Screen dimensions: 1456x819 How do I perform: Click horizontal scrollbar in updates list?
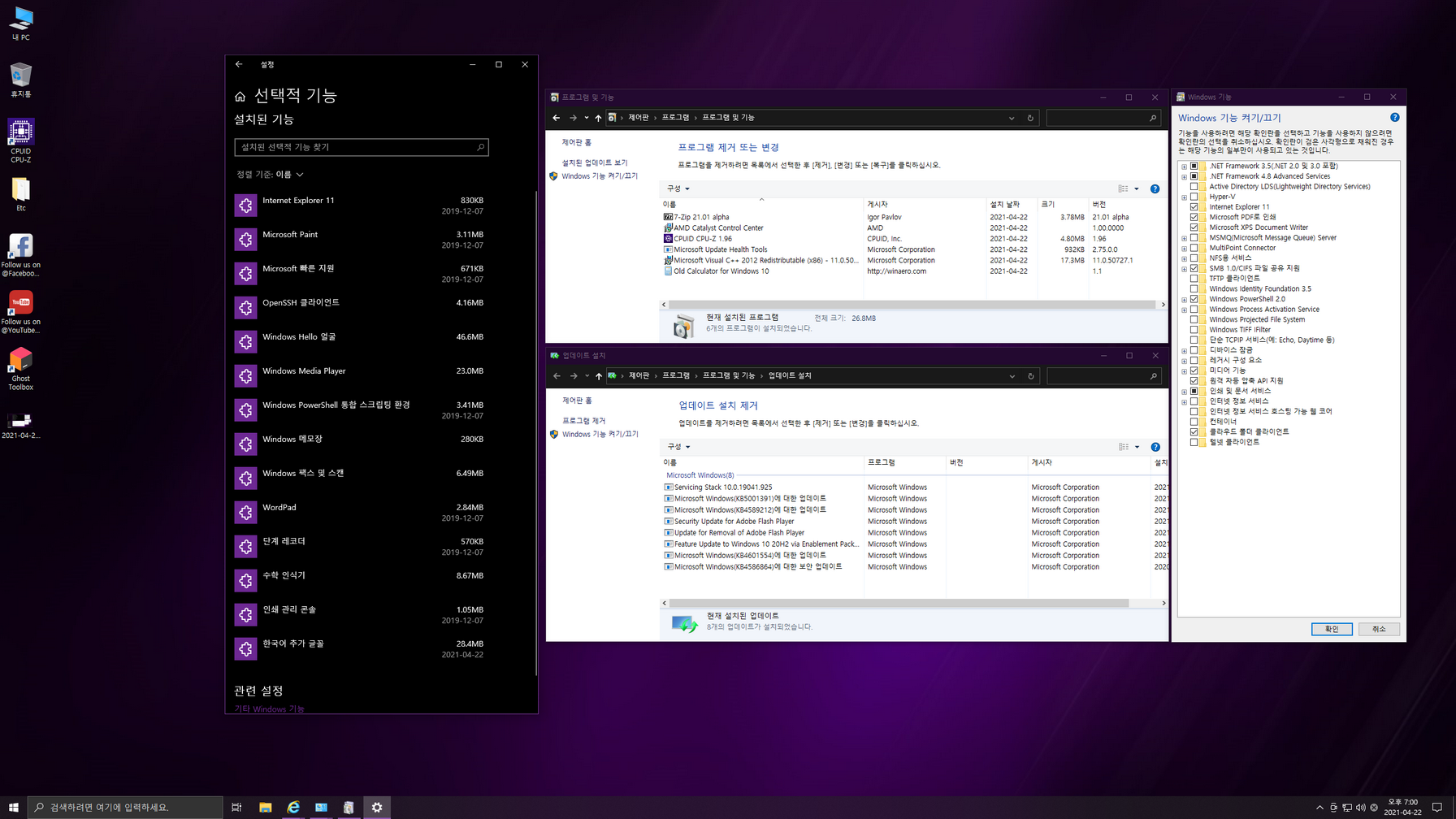click(x=899, y=603)
